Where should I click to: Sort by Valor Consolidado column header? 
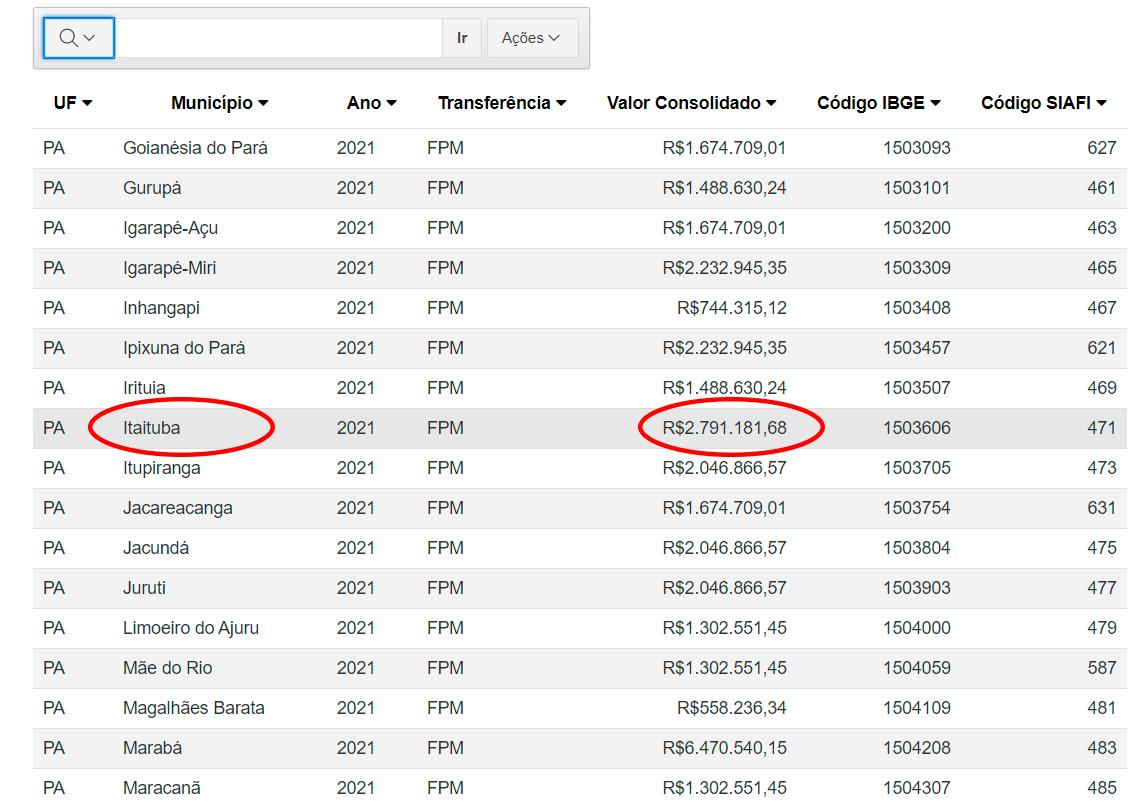691,103
